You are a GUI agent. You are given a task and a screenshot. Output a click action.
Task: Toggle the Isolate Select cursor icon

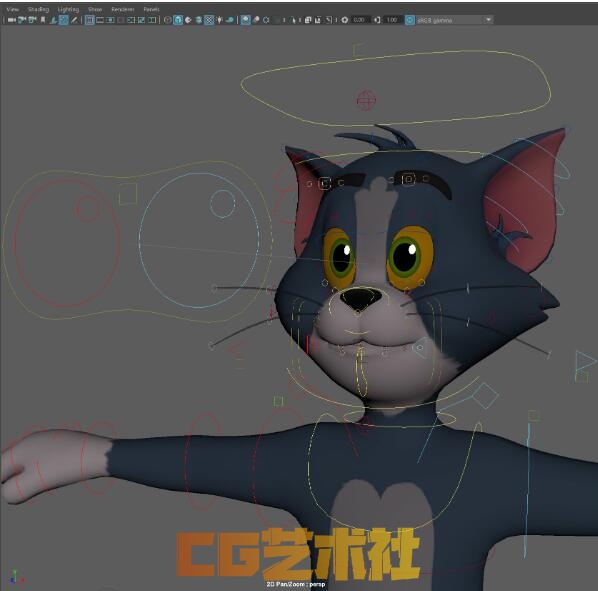(x=293, y=20)
